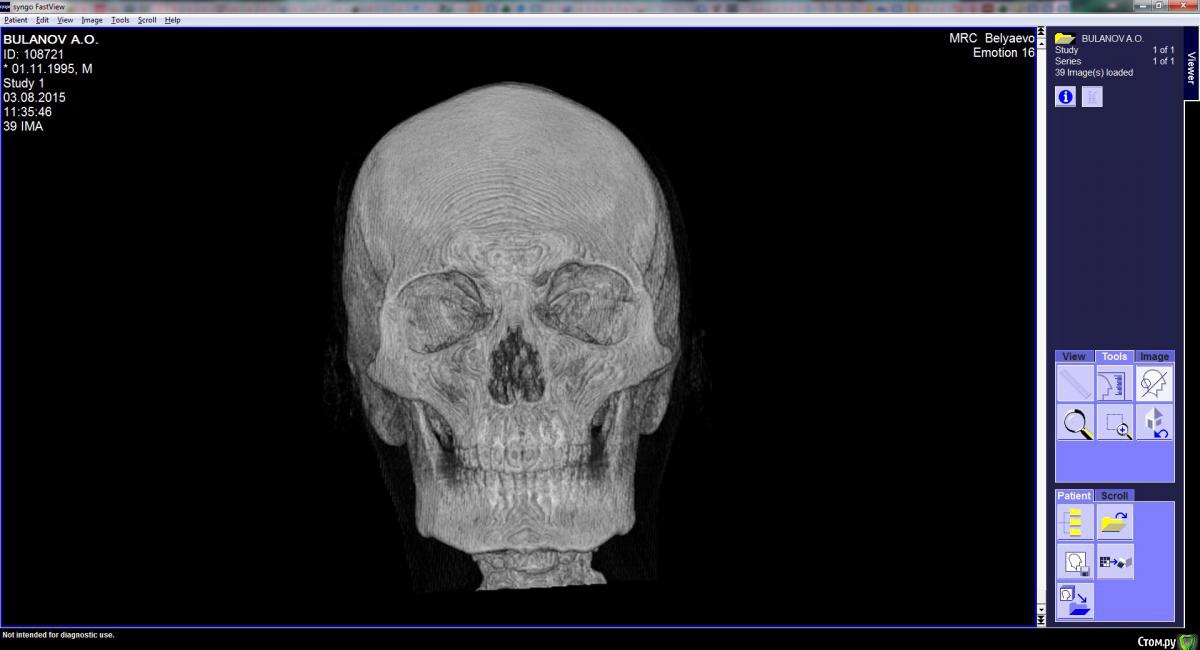Open the Patient menu in menu bar
Viewport: 1200px width, 650px height.
click(15, 20)
